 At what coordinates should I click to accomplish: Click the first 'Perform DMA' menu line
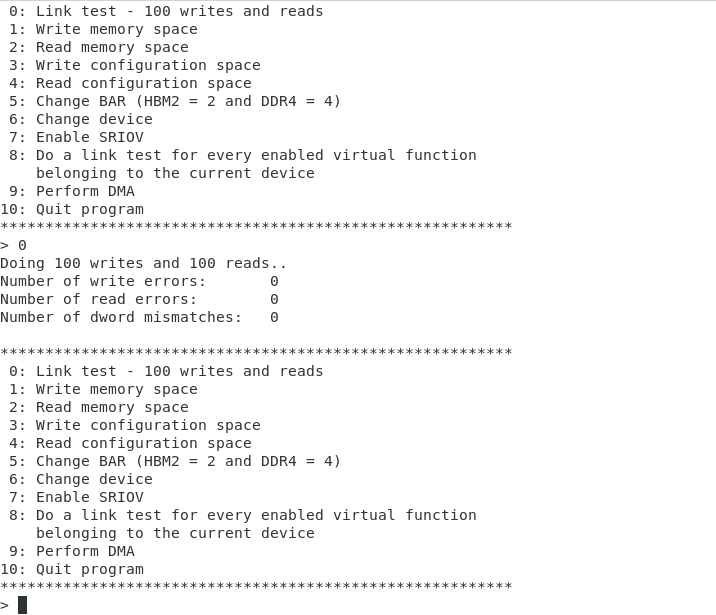pyautogui.click(x=72, y=191)
